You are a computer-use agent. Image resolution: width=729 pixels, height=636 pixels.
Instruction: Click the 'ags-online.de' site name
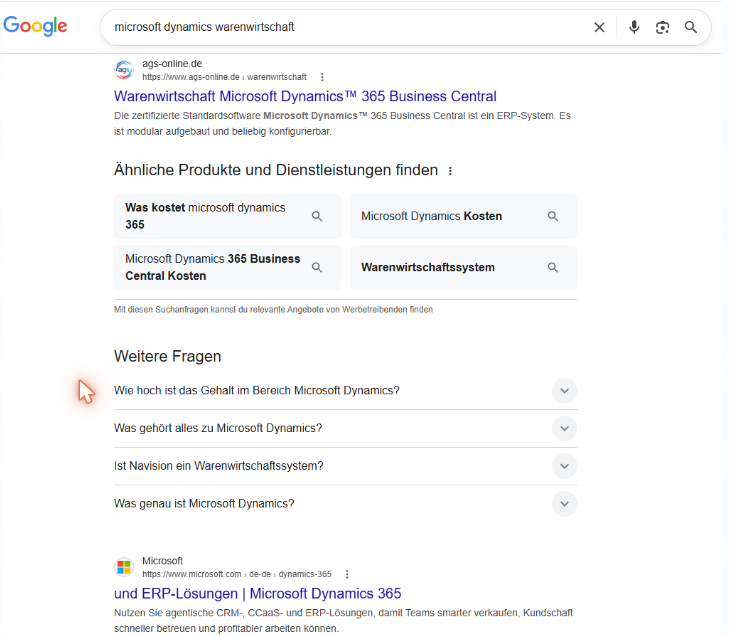click(172, 64)
